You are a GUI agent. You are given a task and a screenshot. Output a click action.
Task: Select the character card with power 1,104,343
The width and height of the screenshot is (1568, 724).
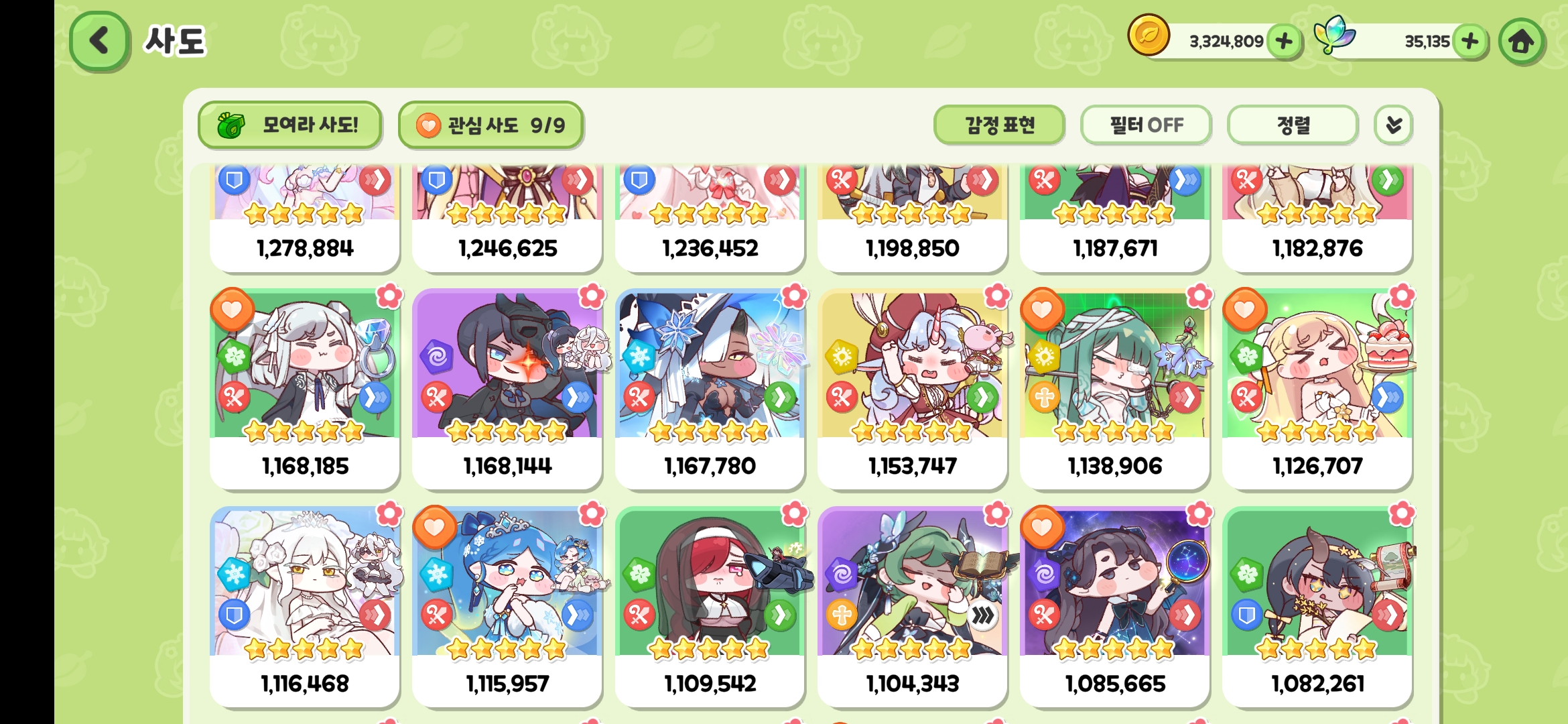coord(912,607)
